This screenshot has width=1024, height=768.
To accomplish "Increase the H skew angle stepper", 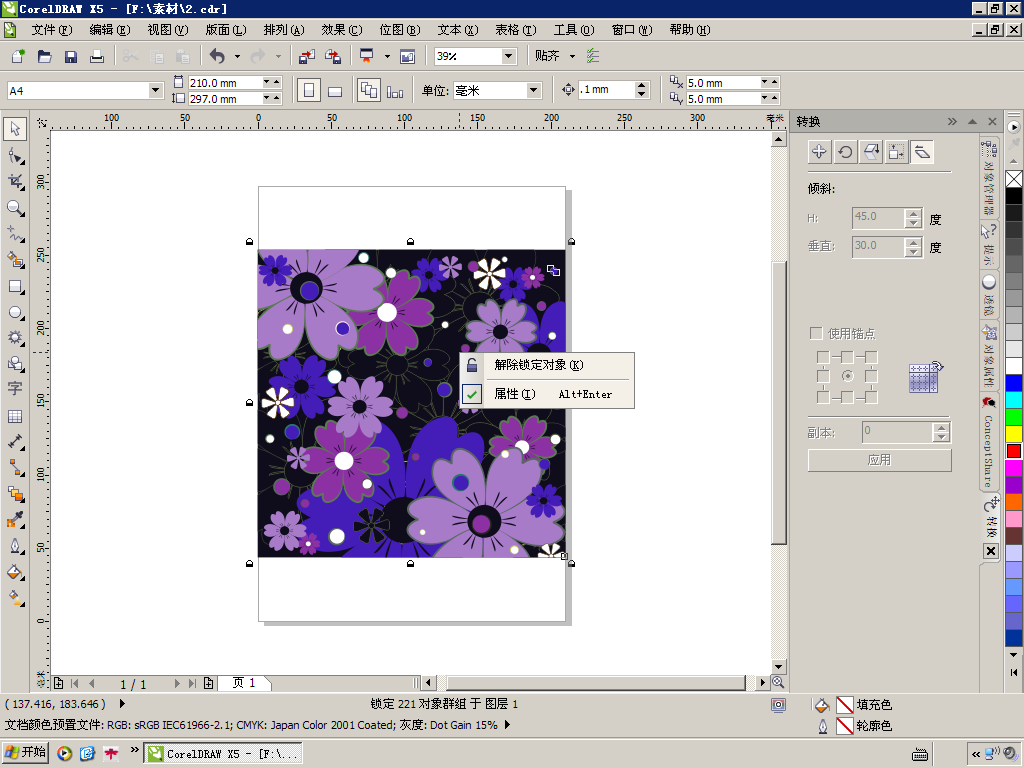I will [x=914, y=214].
